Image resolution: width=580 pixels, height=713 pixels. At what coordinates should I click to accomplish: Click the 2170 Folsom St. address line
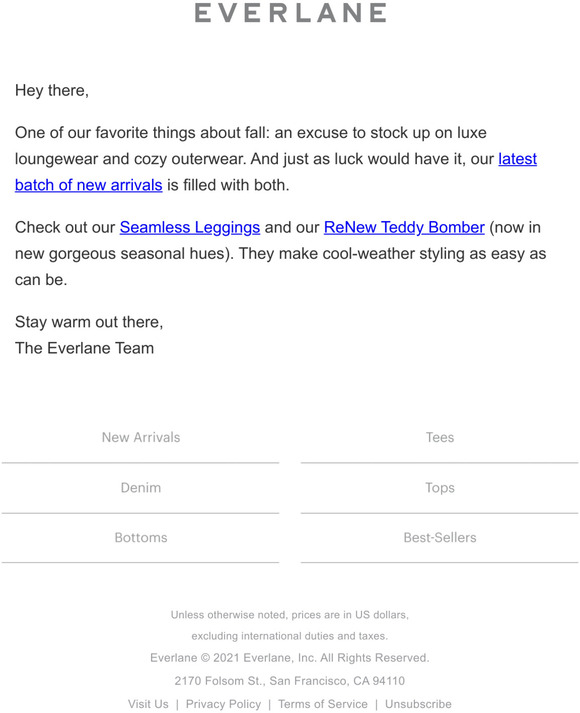click(290, 681)
